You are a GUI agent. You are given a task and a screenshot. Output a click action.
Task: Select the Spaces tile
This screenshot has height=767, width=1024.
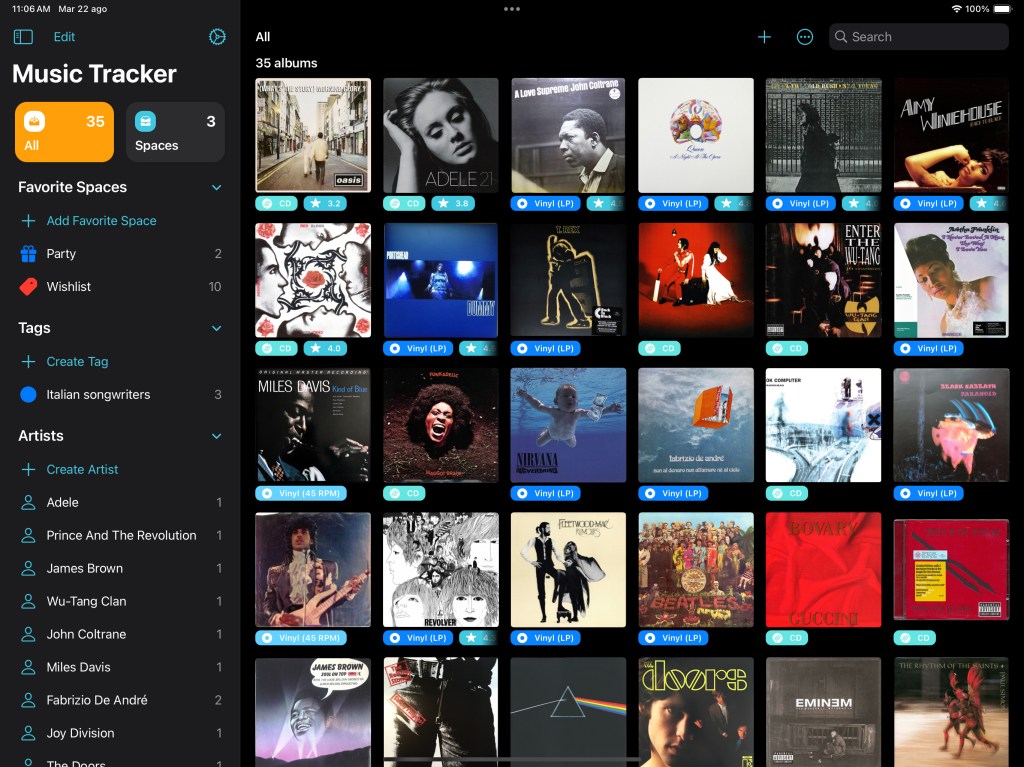point(175,132)
